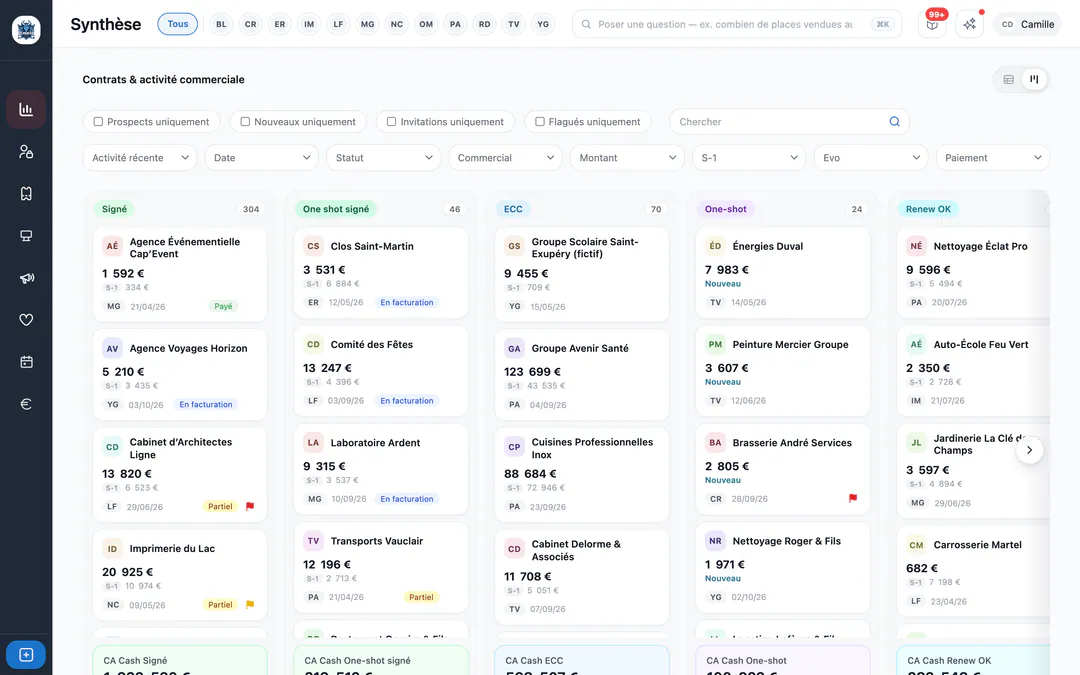The width and height of the screenshot is (1080, 675).
Task: Open the Montant filter dropdown
Action: [627, 158]
